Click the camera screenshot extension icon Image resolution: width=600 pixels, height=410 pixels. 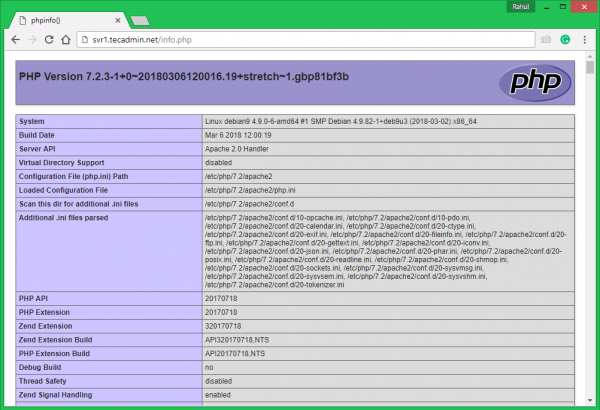[546, 40]
